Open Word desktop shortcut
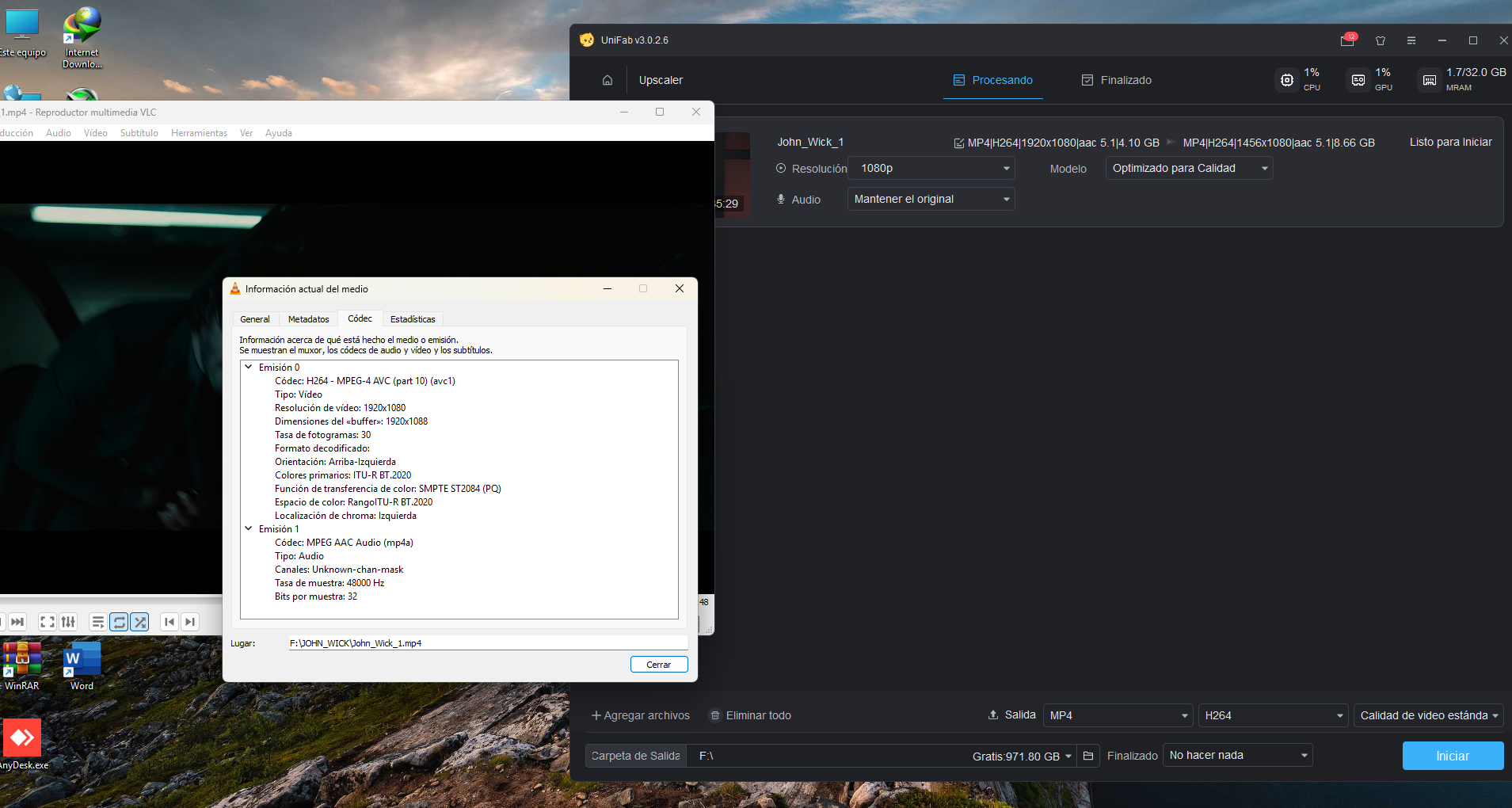This screenshot has height=808, width=1512. [82, 666]
